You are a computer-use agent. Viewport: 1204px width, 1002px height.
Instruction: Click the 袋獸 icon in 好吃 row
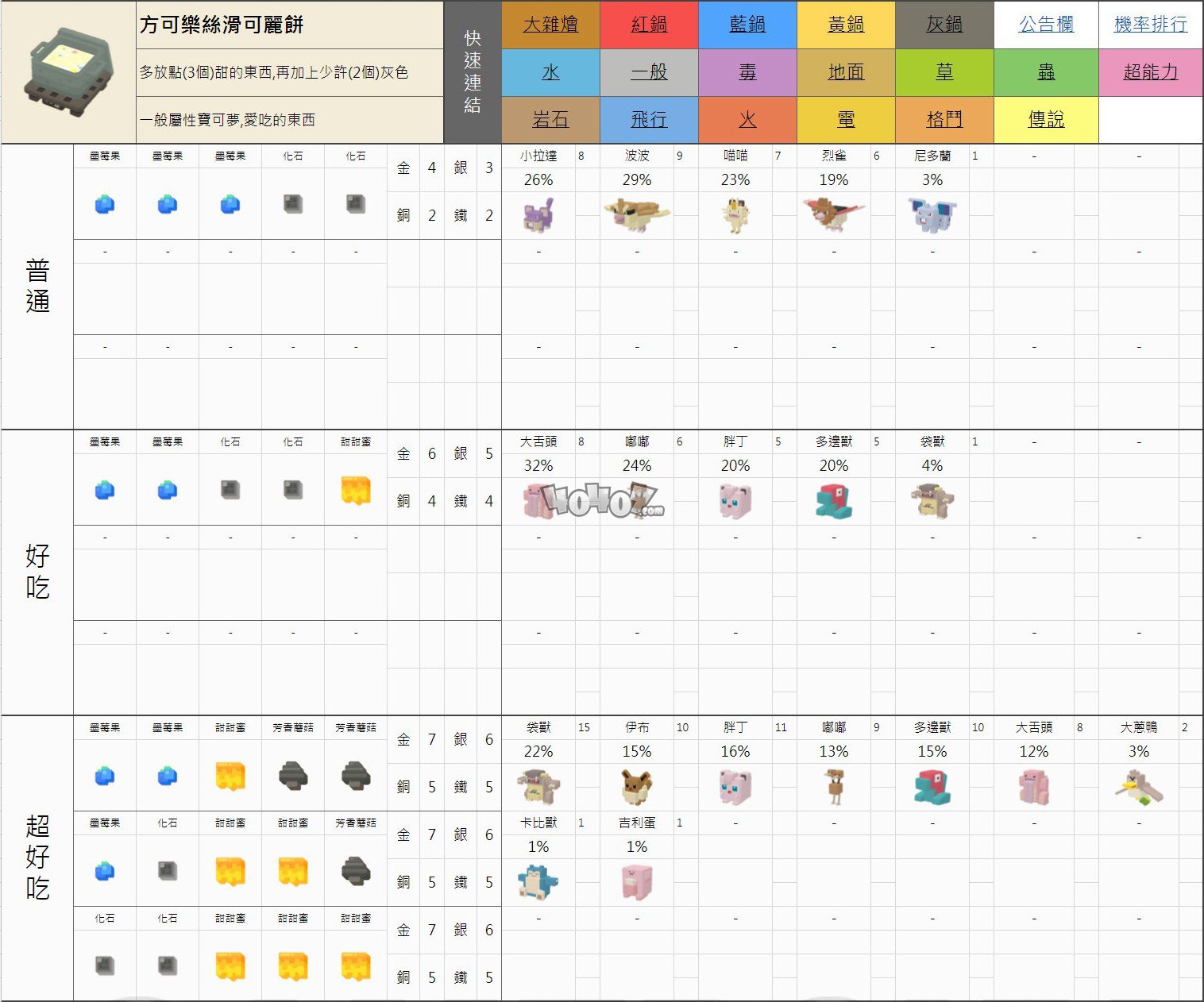click(x=932, y=501)
